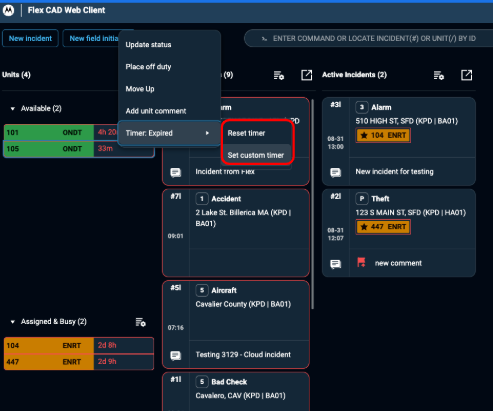
Task: Open the Aircraft incident #5I card
Action: 236,324
